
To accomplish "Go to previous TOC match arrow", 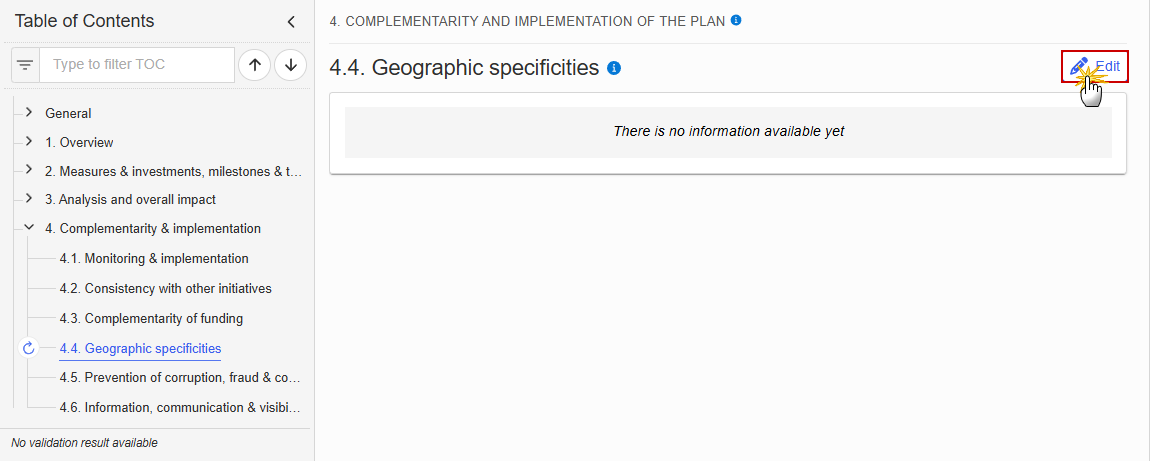I will point(254,65).
